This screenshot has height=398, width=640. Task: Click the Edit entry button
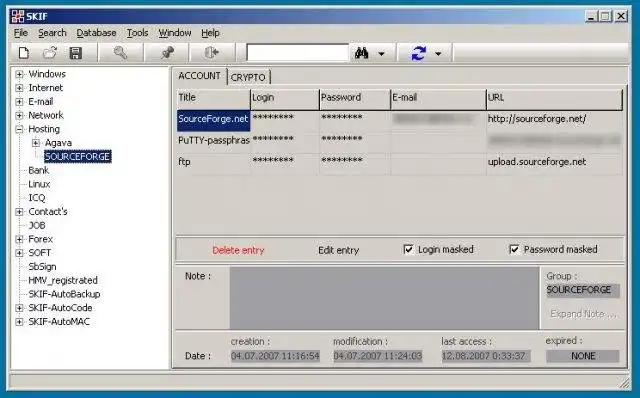tap(338, 250)
